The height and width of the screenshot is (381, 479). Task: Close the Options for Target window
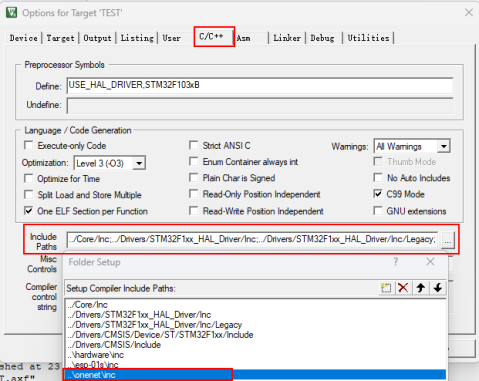pos(469,13)
